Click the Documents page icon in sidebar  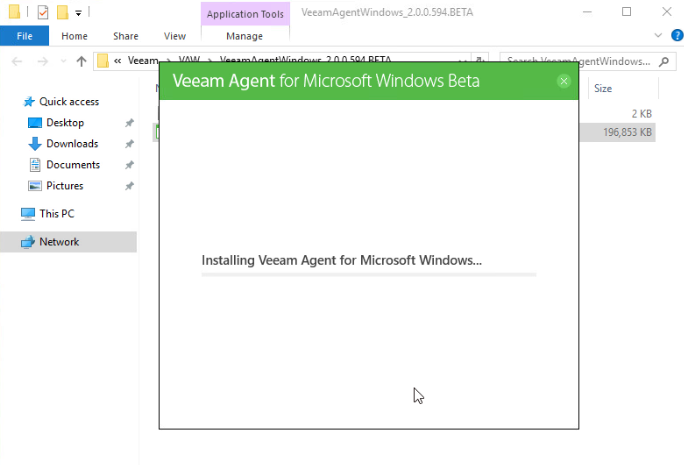click(x=35, y=164)
